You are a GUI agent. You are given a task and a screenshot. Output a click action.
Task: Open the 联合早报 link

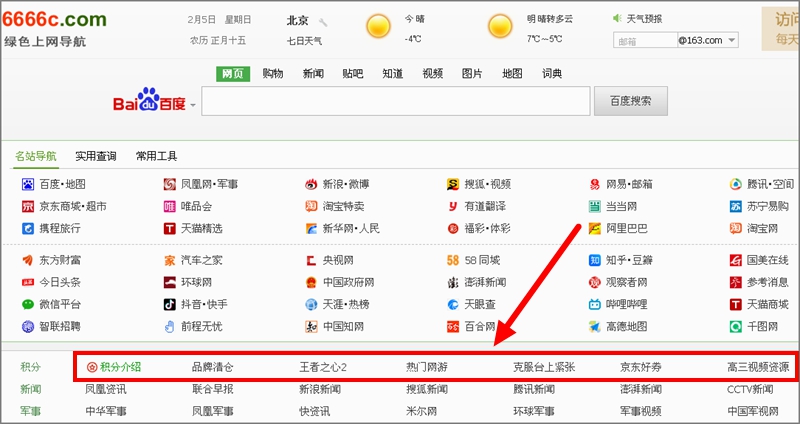point(213,389)
